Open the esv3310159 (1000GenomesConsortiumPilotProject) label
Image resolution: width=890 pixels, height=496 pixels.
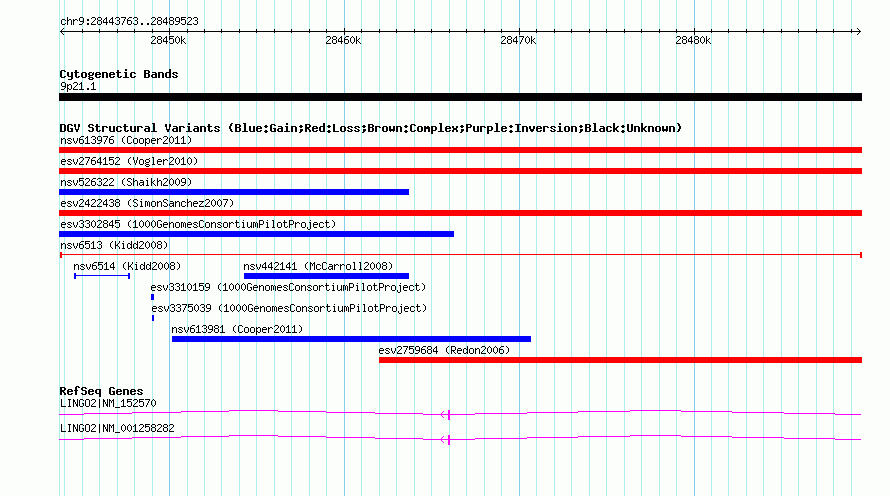288,287
